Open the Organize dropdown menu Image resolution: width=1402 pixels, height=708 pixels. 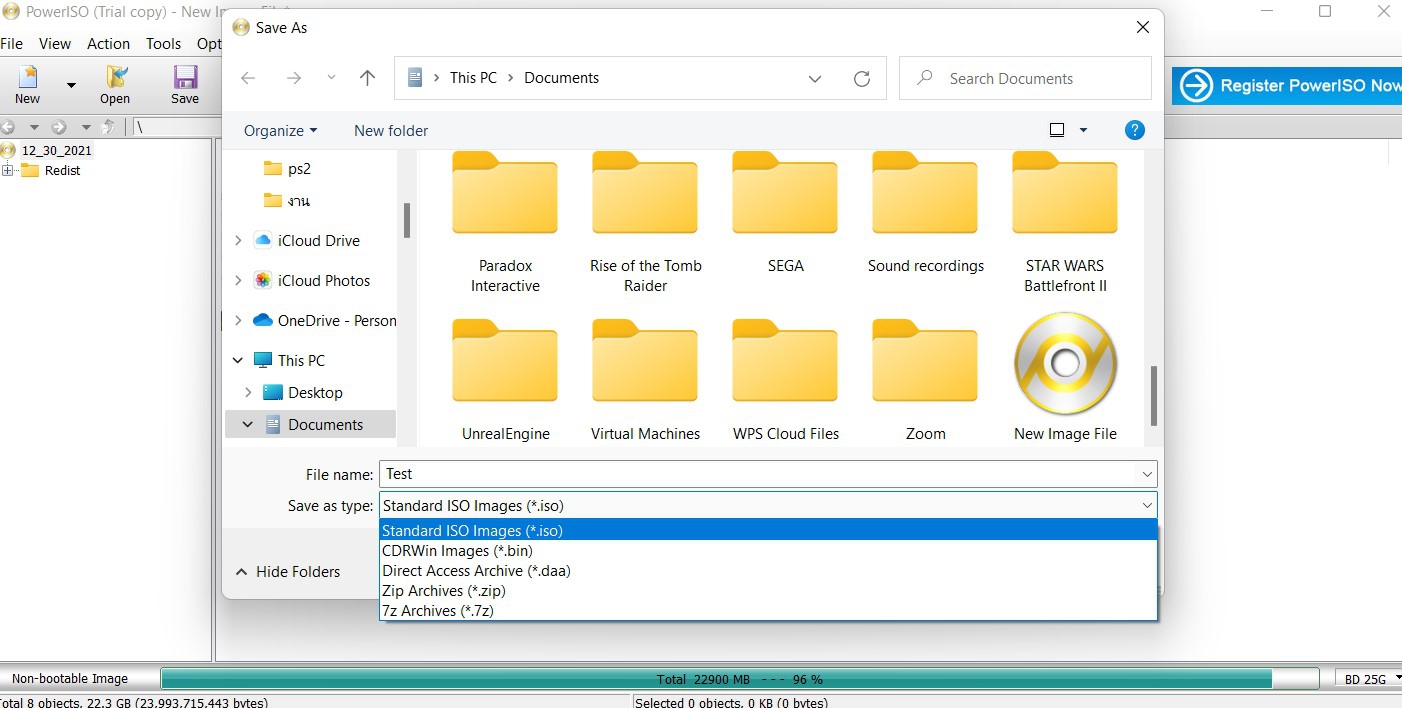(x=280, y=131)
